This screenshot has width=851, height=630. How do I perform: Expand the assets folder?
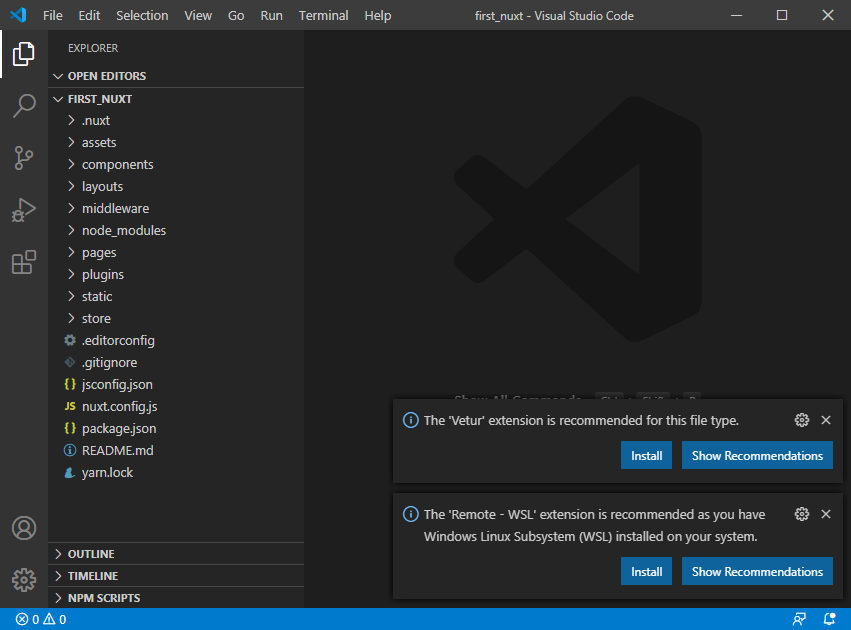(71, 142)
